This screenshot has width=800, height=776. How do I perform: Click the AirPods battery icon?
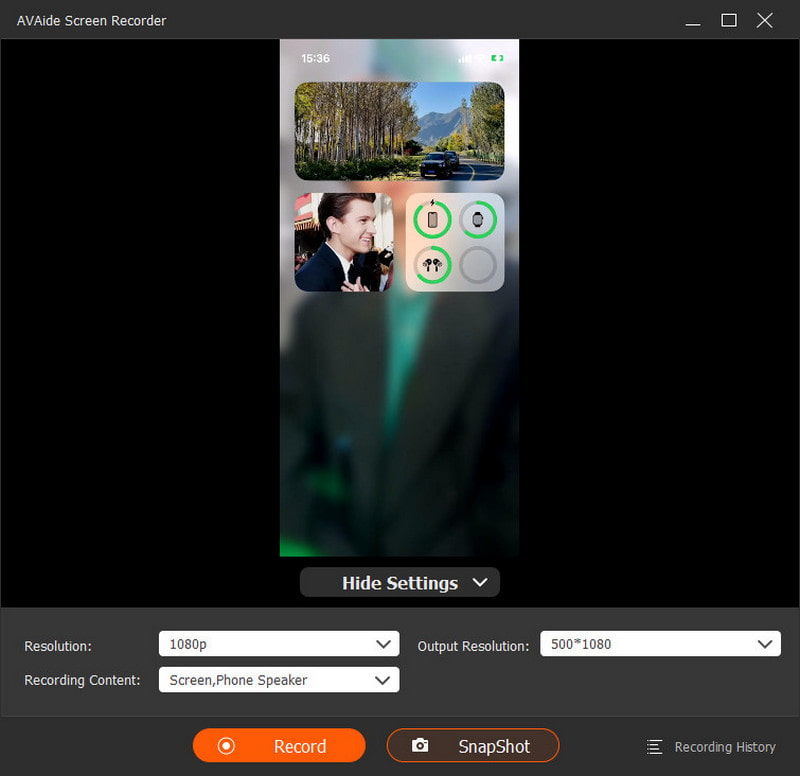pyautogui.click(x=433, y=265)
